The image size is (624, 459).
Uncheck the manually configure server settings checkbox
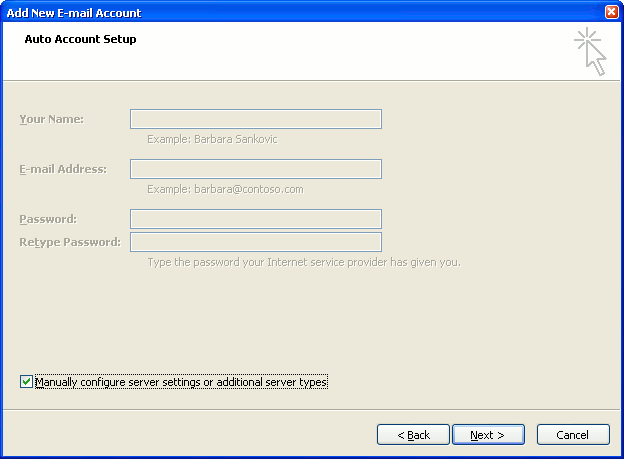point(26,382)
